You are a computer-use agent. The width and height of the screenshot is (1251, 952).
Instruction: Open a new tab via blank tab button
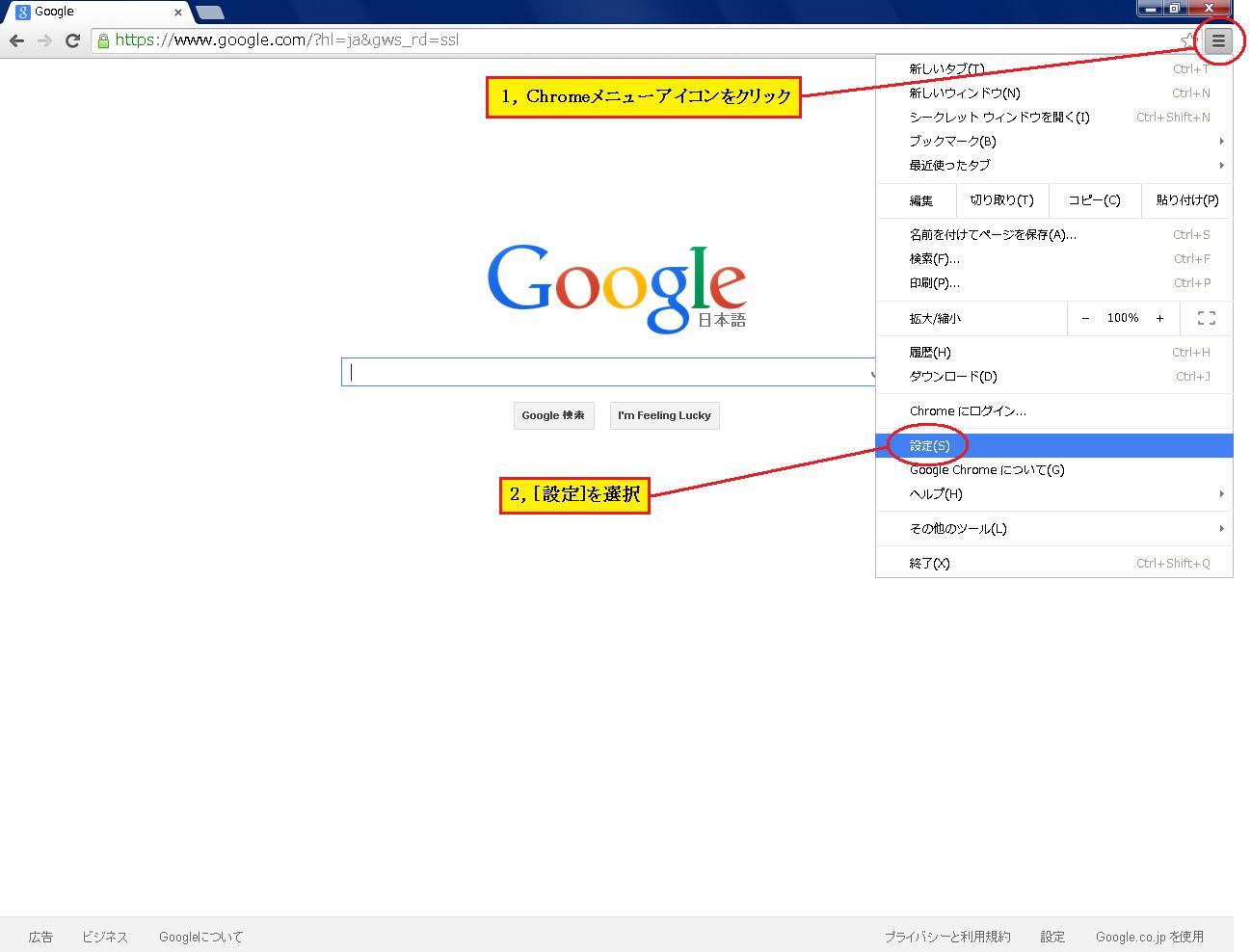click(210, 13)
